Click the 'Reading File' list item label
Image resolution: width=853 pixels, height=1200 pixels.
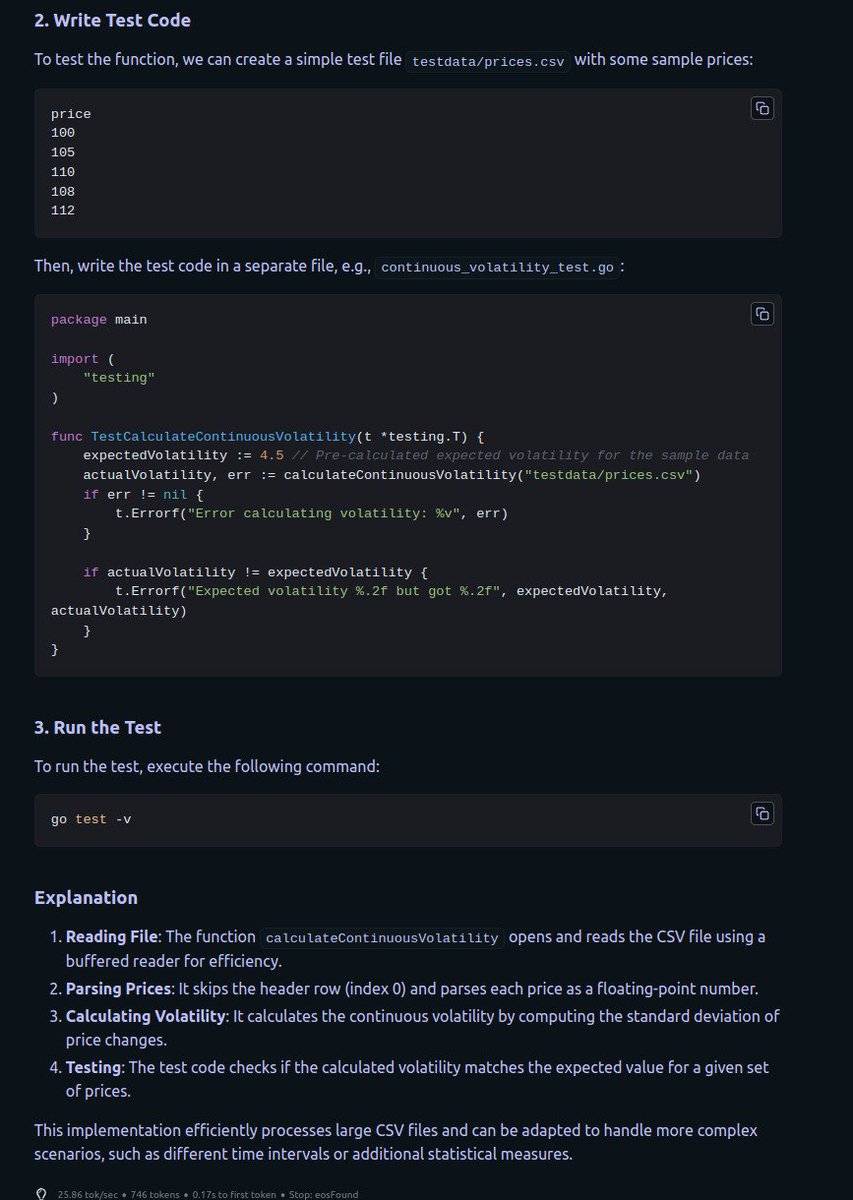(x=111, y=937)
